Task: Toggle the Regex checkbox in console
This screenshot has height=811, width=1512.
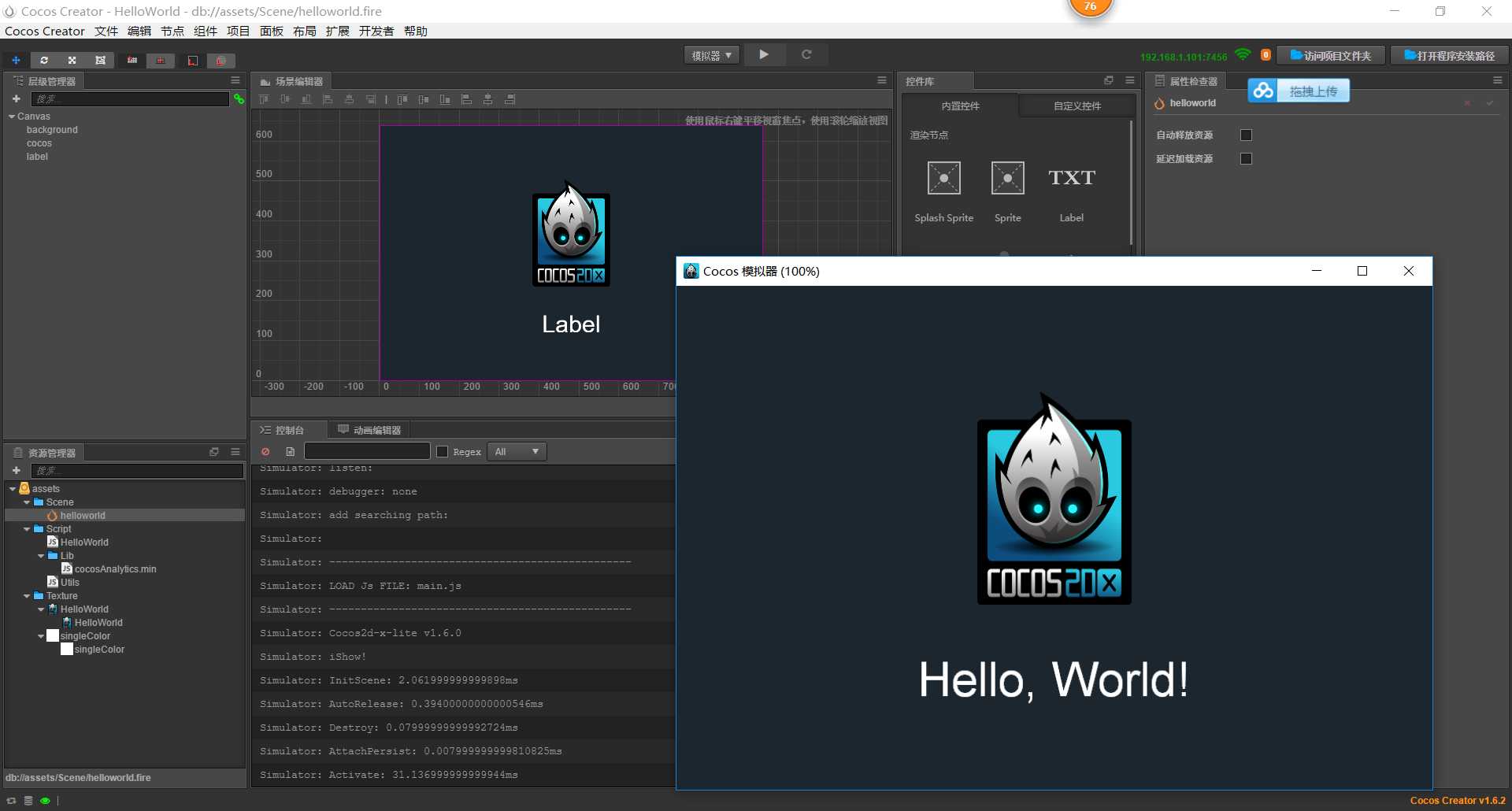Action: [443, 452]
